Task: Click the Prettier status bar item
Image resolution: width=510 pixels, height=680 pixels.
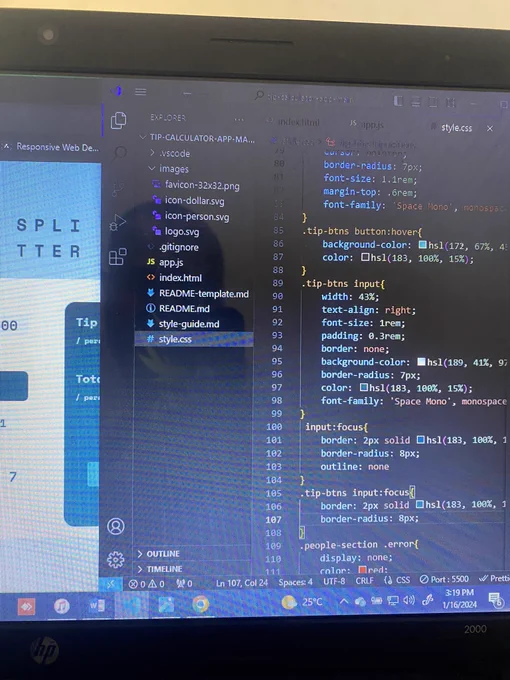Action: coord(494,578)
